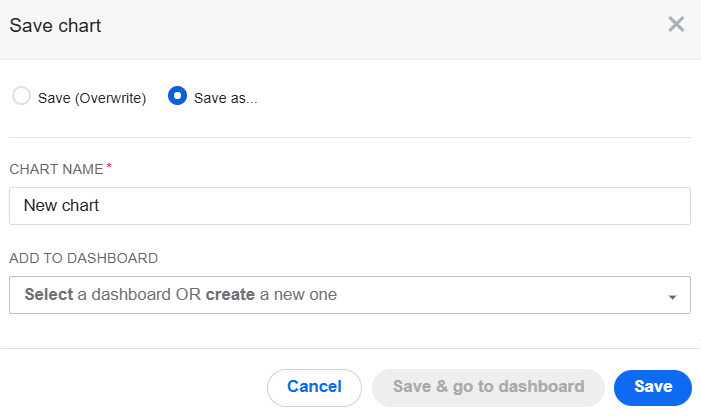Select the Save (Overwrite) radio button
Image resolution: width=701 pixels, height=416 pixels.
click(x=21, y=96)
